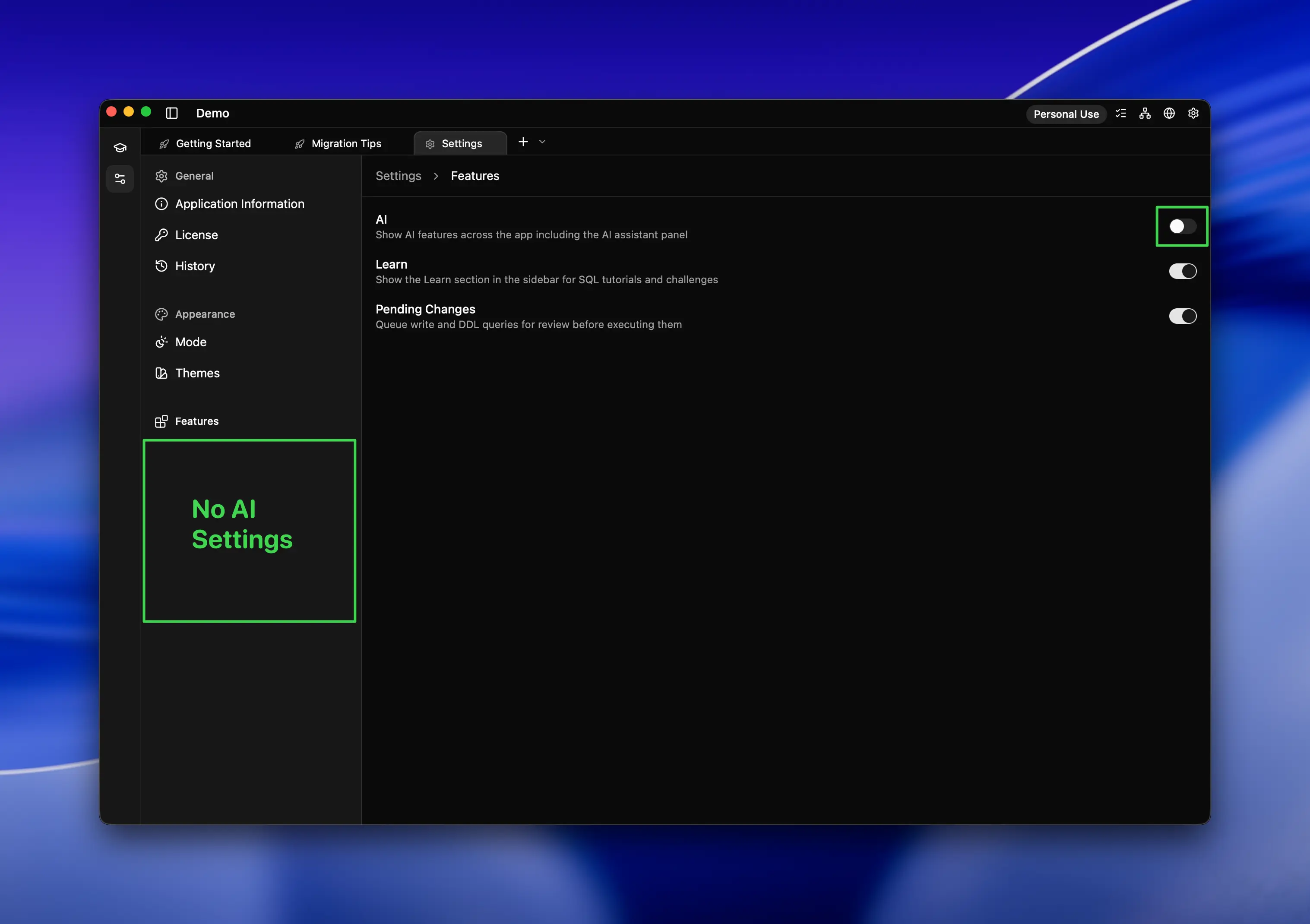
Task: Click the checklist icon in the title bar
Action: tap(1120, 114)
